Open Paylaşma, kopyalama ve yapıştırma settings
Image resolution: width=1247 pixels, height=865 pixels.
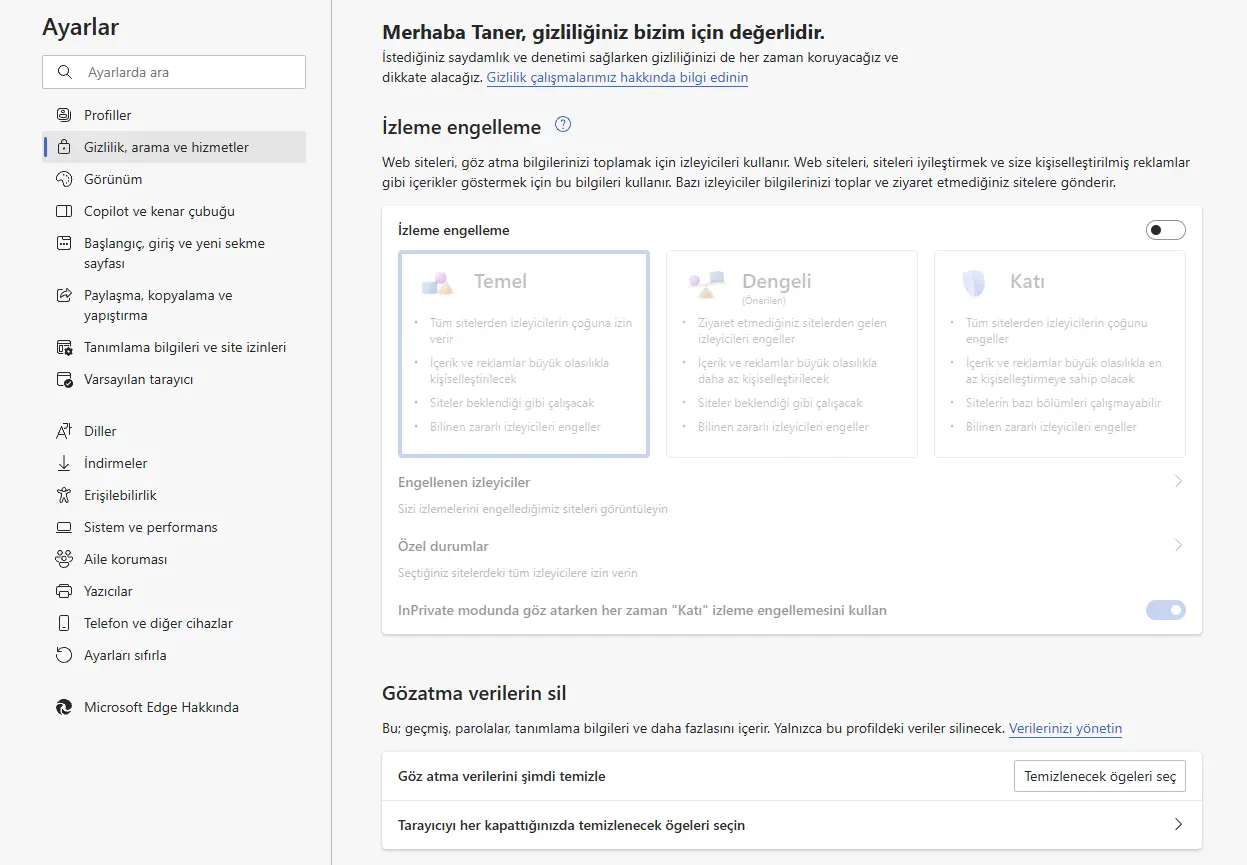175,305
